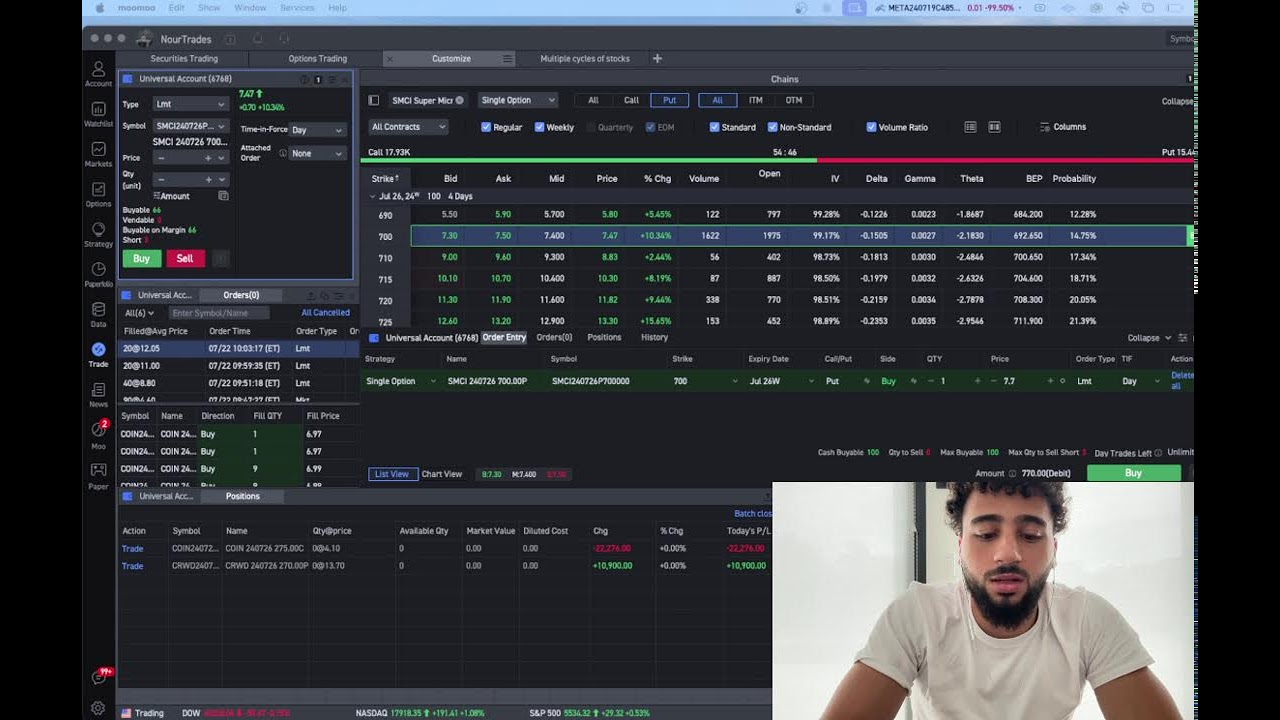This screenshot has height=720, width=1280.
Task: Uncheck the Regular contracts checkbox
Action: (486, 127)
